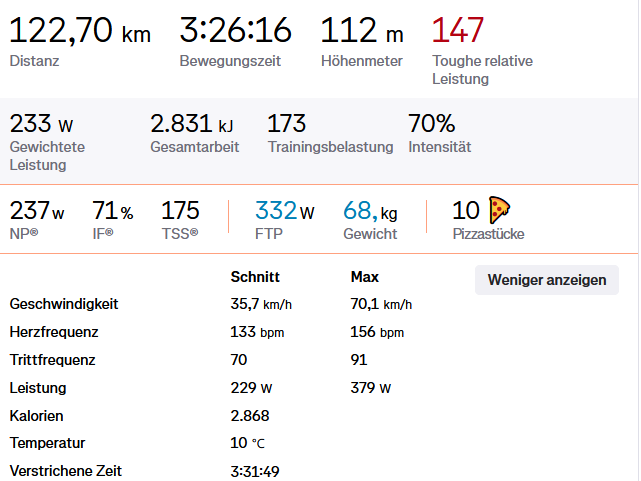Select the Gewichtete Leistung label
The image size is (641, 481).
click(47, 155)
